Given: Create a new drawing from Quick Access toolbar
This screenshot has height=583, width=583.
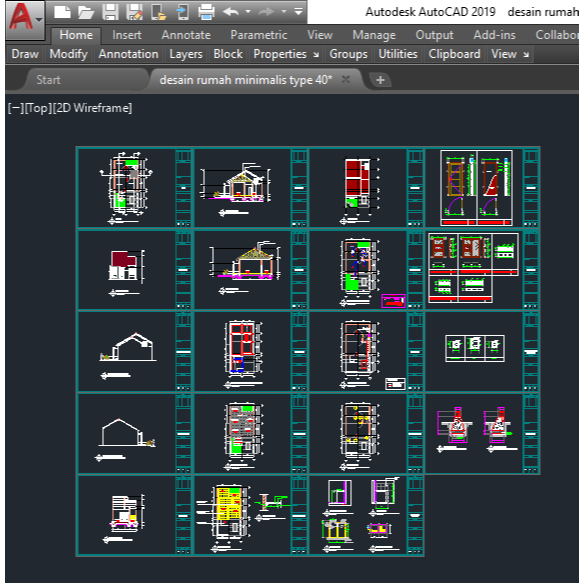Looking at the screenshot, I should tap(62, 12).
